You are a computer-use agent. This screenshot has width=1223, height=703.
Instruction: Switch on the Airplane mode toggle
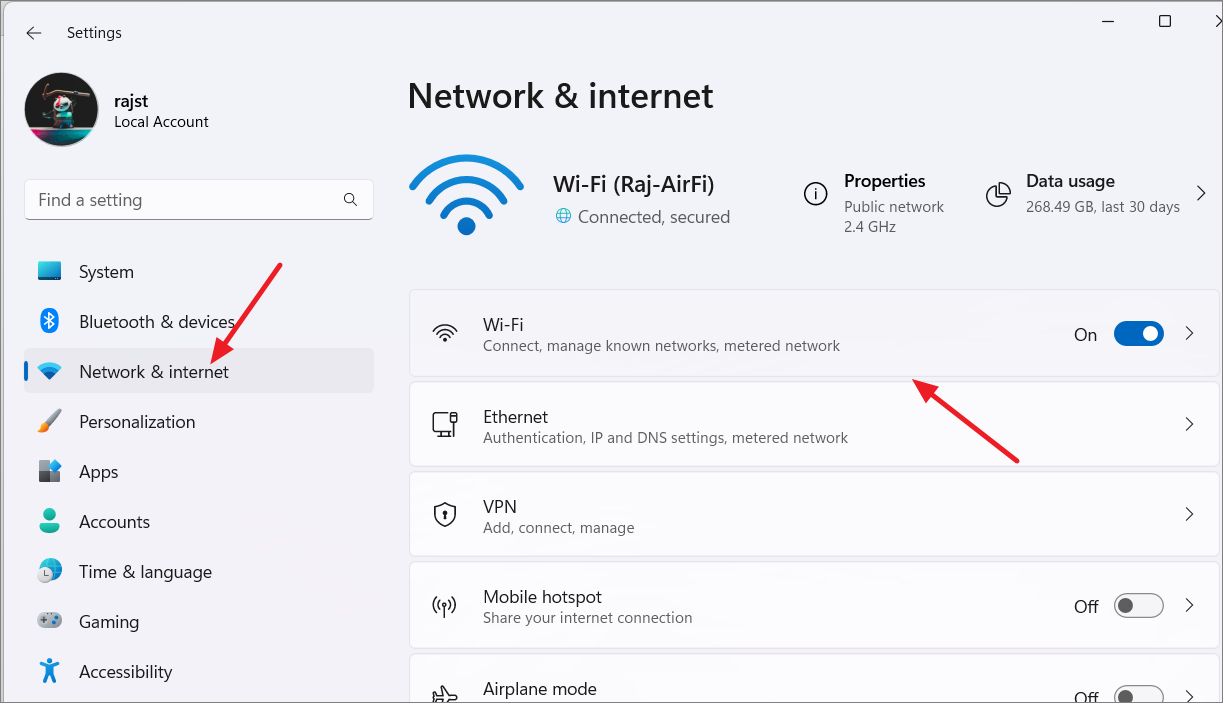1139,695
